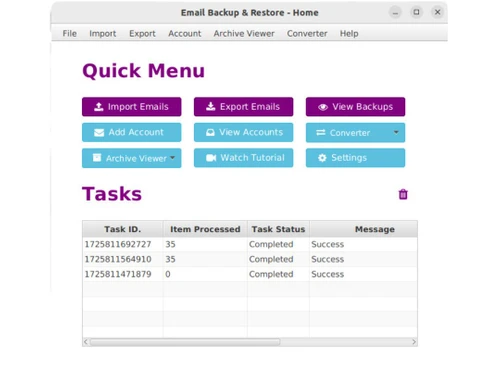This screenshot has height=375, width=500.
Task: Click the upload icon on Import Emails
Action: point(99,107)
